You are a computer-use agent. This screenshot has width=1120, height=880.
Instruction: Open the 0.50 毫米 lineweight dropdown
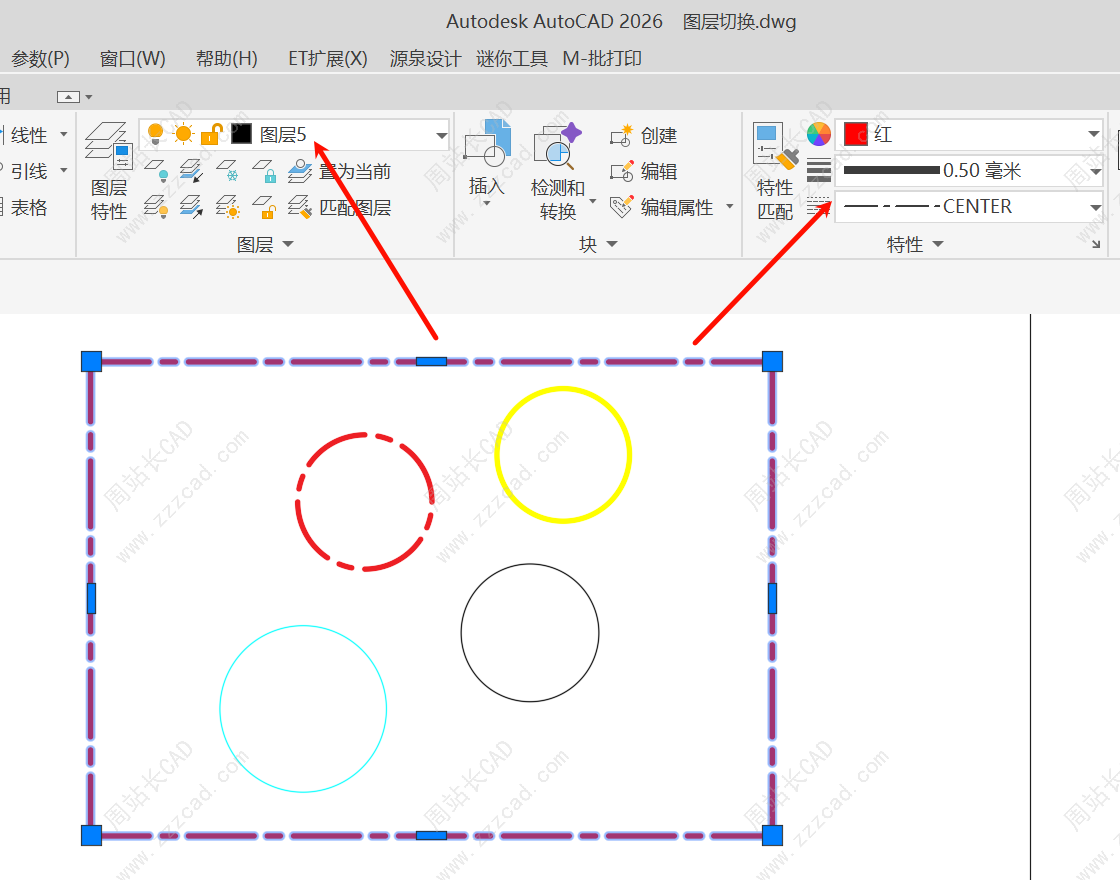click(1093, 172)
